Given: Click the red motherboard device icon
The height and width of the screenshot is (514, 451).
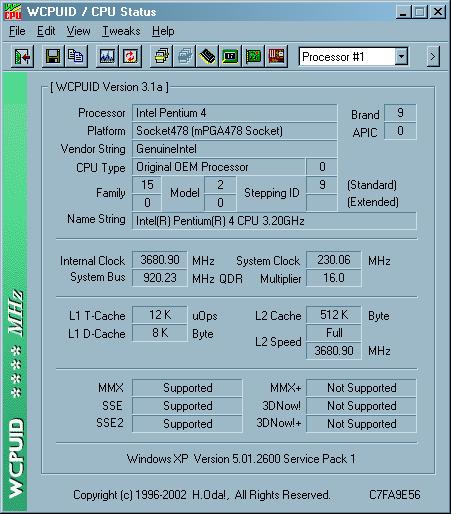Looking at the screenshot, I should [276, 57].
